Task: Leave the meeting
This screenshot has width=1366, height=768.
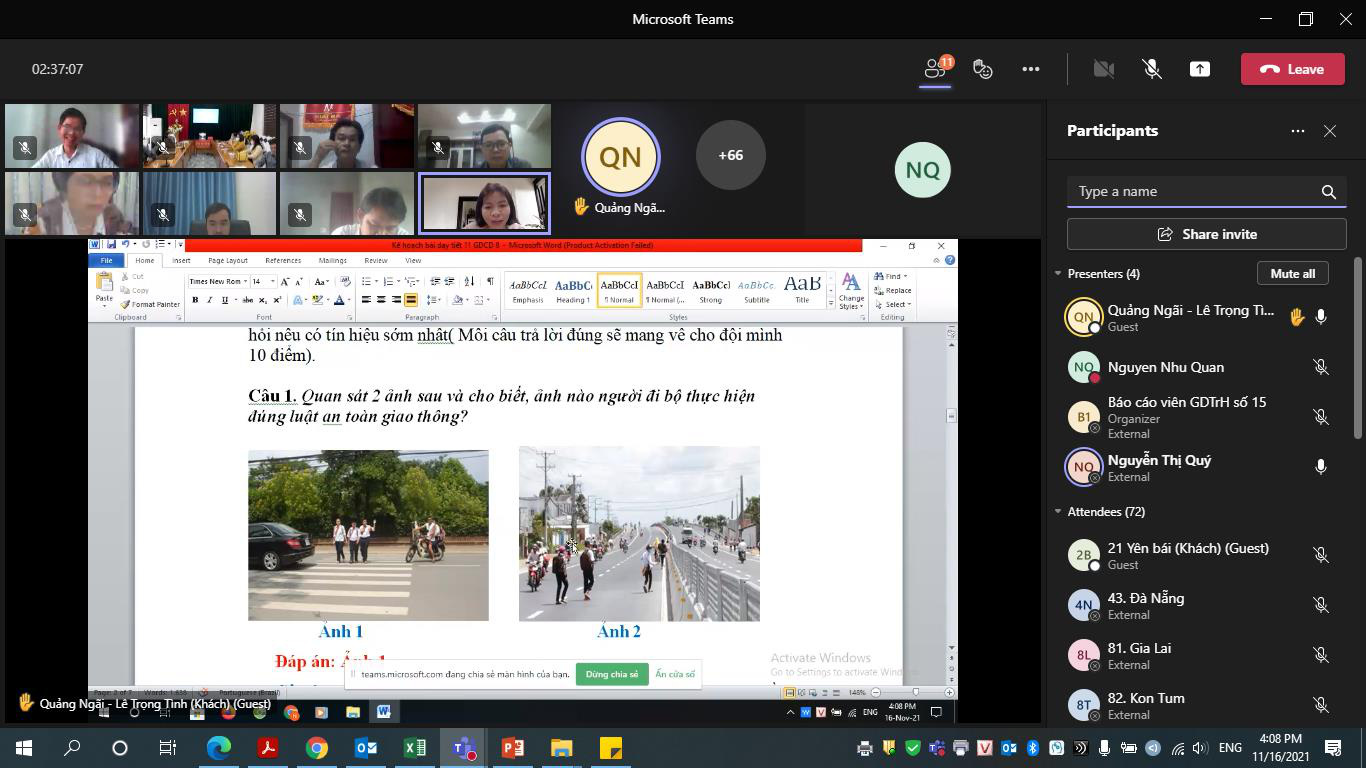Action: (x=1292, y=69)
